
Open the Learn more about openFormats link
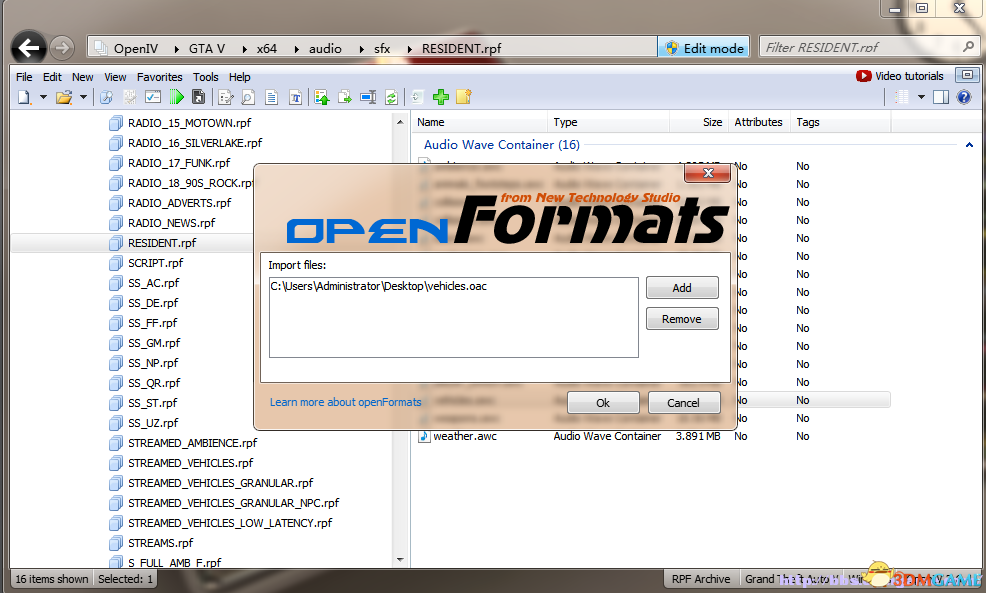pos(346,402)
